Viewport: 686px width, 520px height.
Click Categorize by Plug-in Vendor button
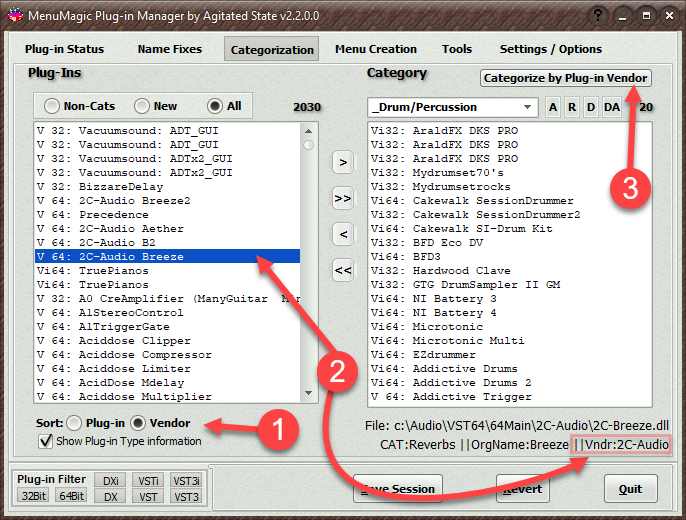coord(566,78)
